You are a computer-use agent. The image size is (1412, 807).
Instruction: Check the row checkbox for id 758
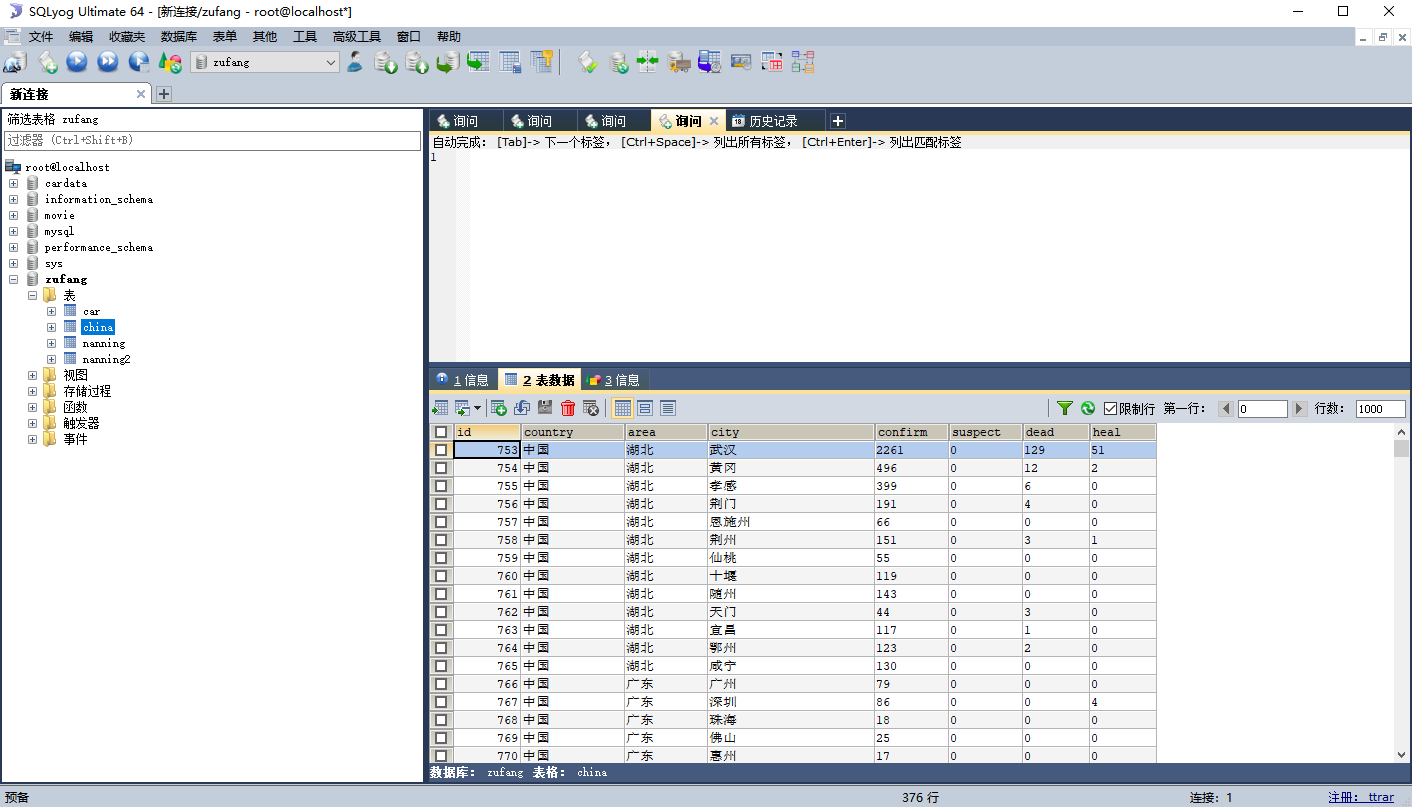coord(441,540)
